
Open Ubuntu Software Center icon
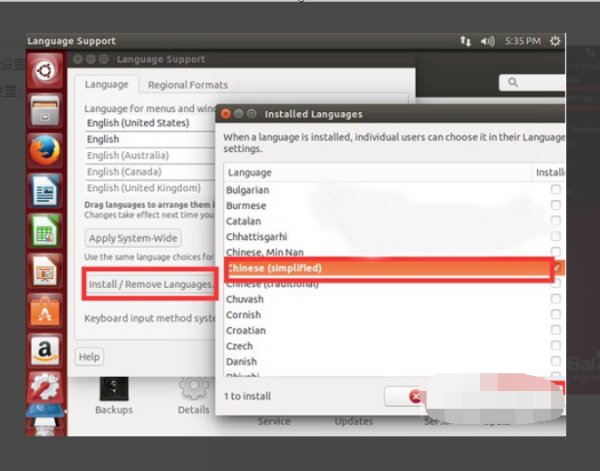[45, 310]
